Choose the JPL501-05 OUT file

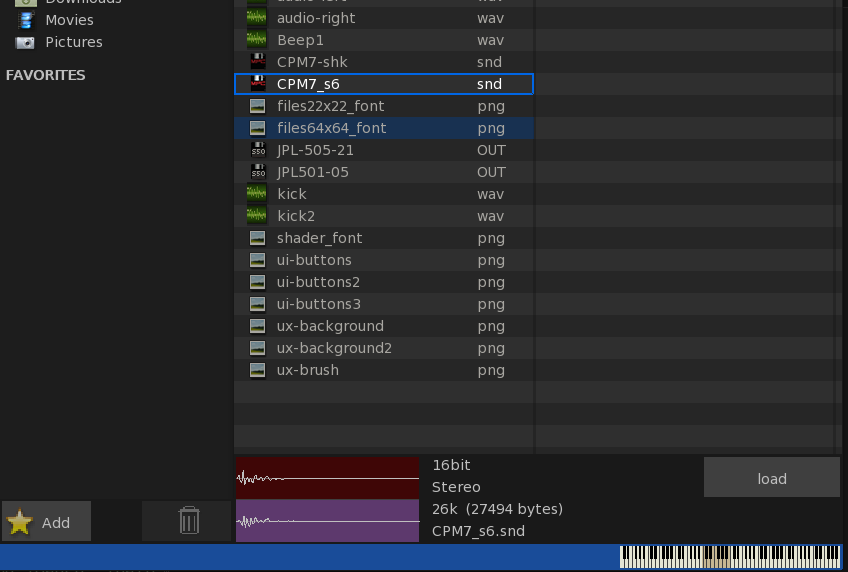(315, 172)
